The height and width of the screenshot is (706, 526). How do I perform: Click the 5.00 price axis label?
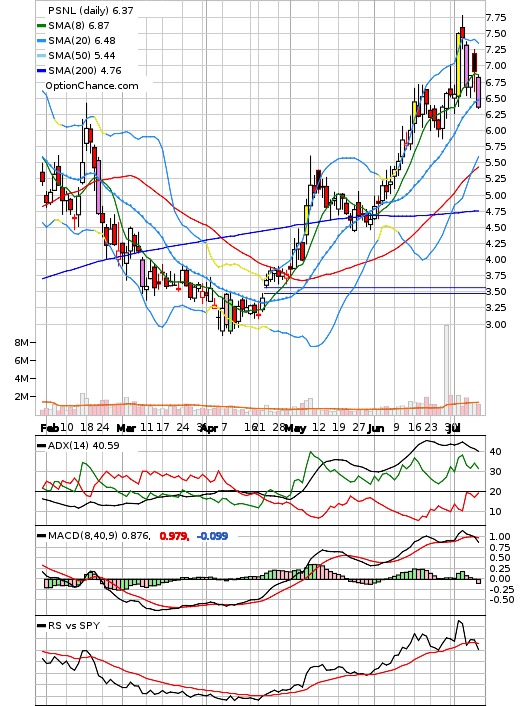495,195
